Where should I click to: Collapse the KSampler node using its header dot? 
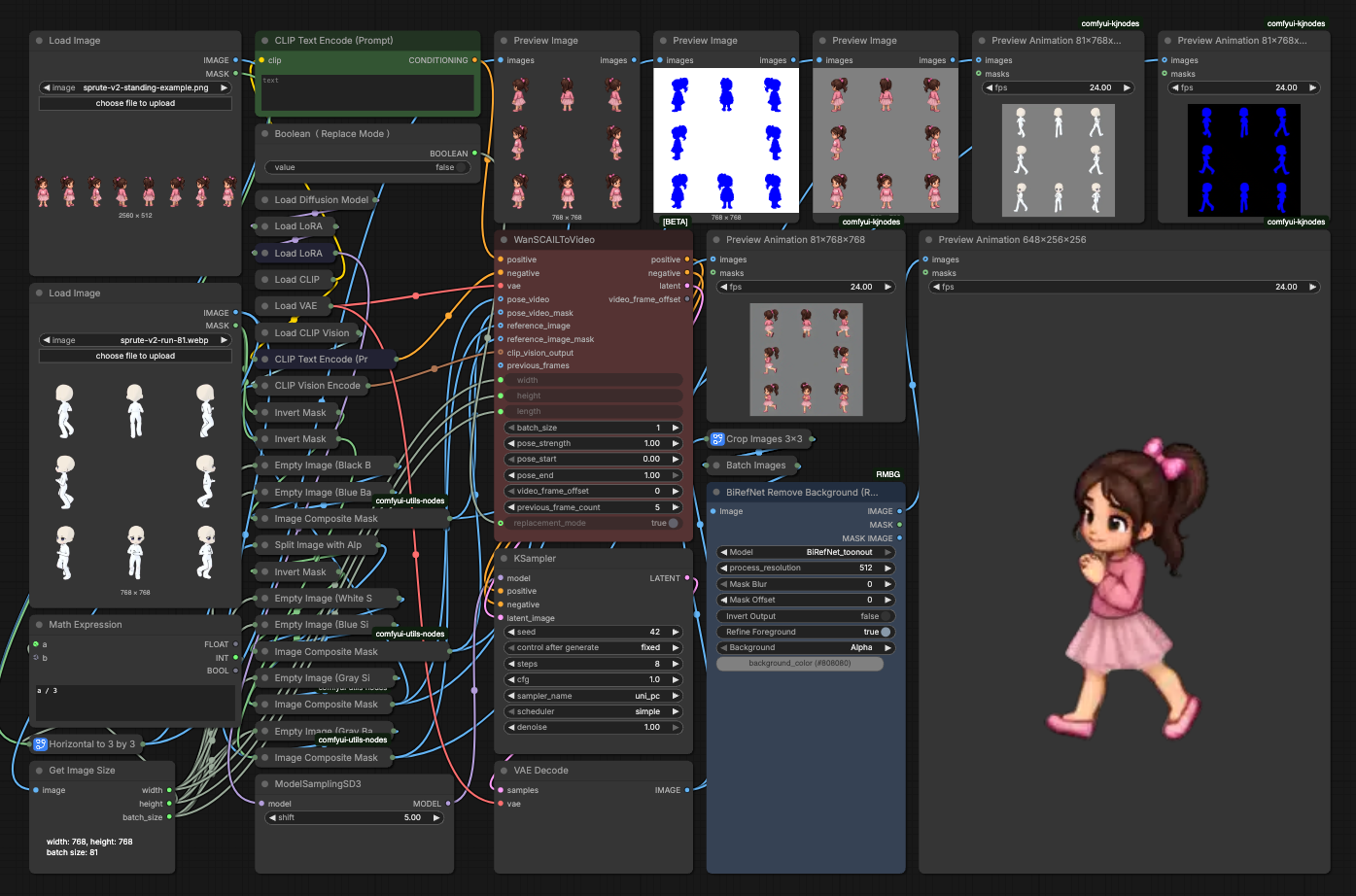(x=504, y=559)
